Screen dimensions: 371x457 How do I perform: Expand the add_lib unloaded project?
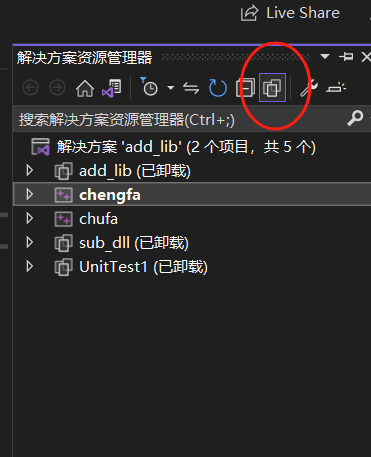point(30,170)
